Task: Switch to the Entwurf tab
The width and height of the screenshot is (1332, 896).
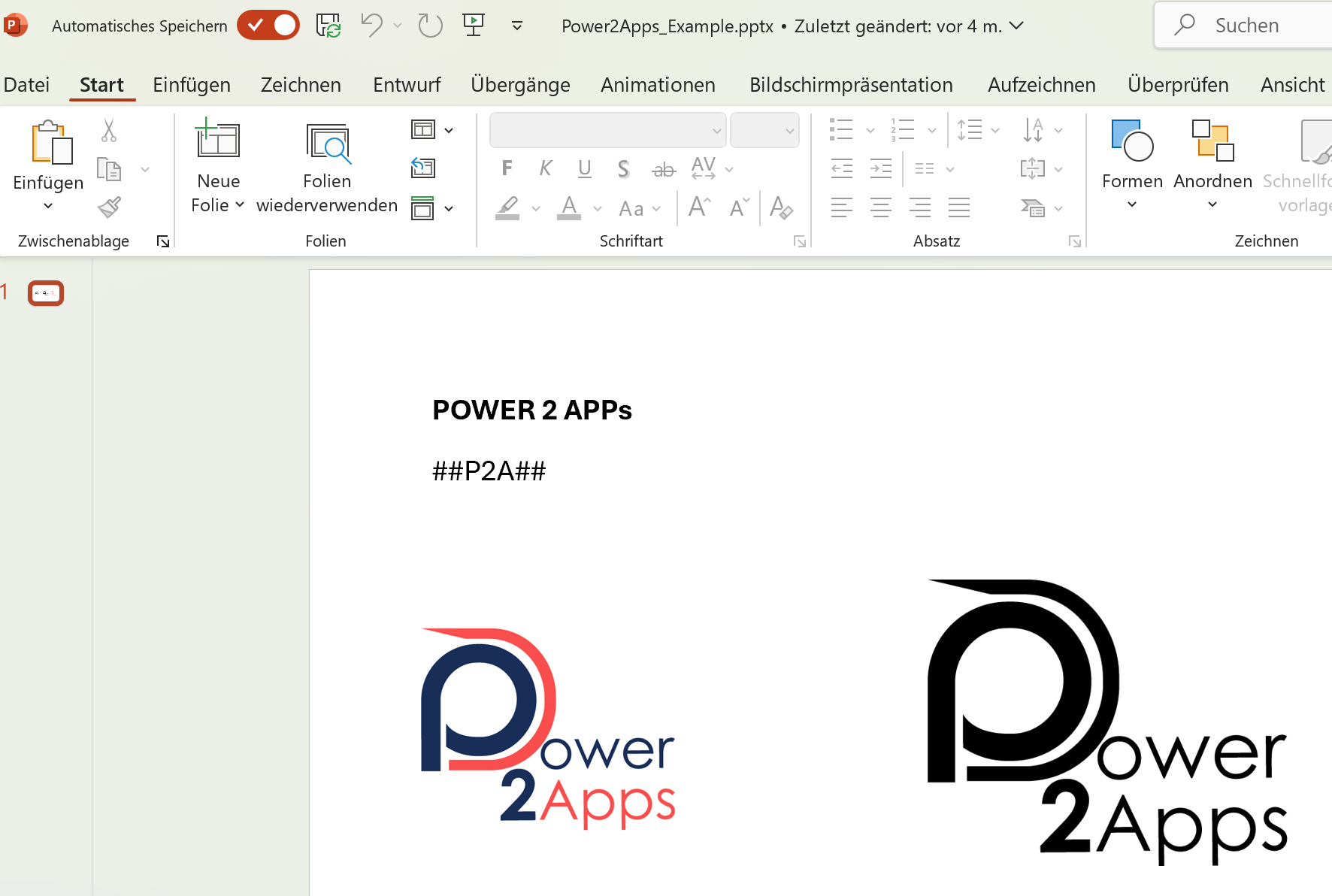Action: pyautogui.click(x=407, y=85)
